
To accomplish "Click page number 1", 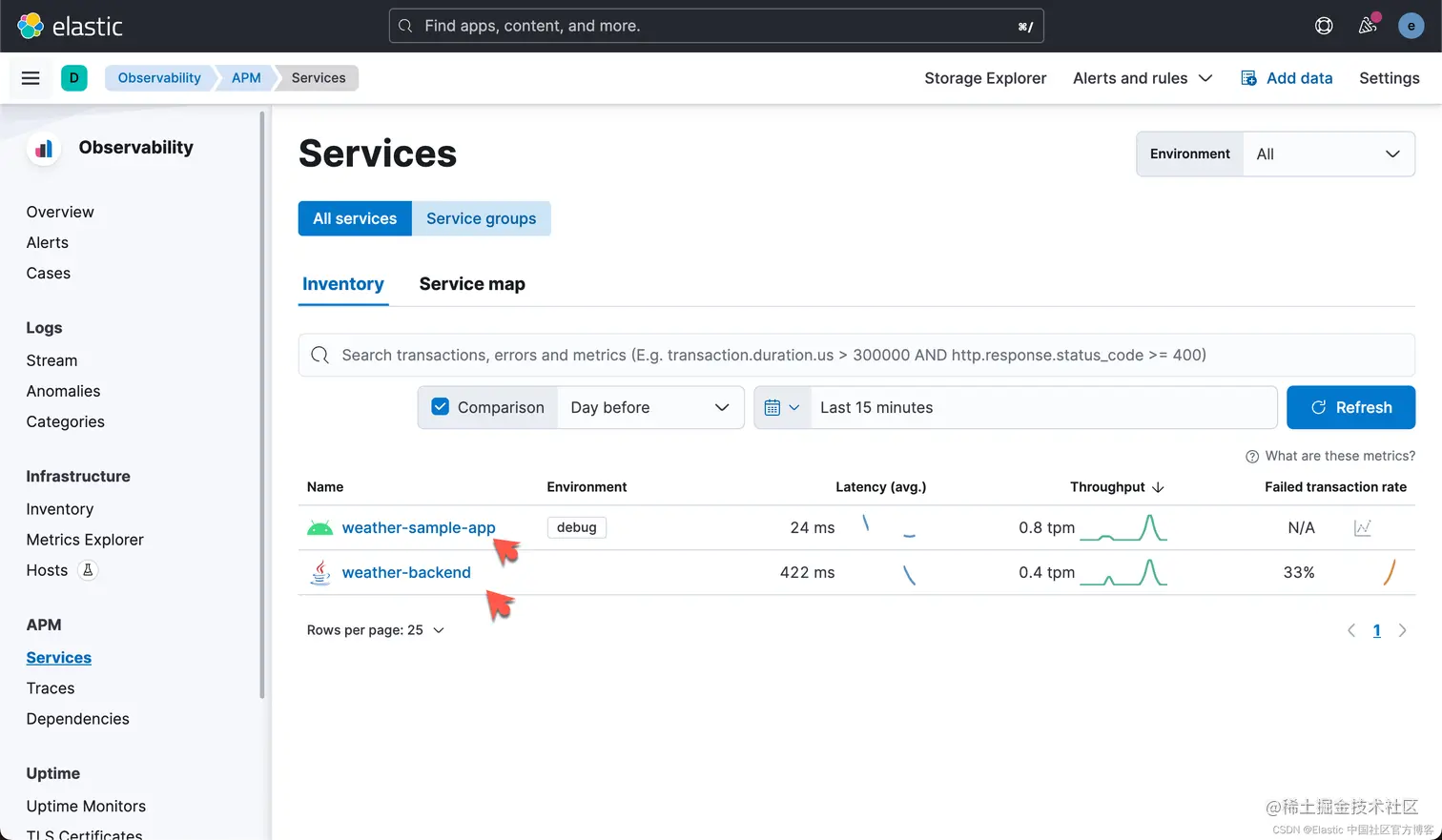I will tap(1376, 630).
